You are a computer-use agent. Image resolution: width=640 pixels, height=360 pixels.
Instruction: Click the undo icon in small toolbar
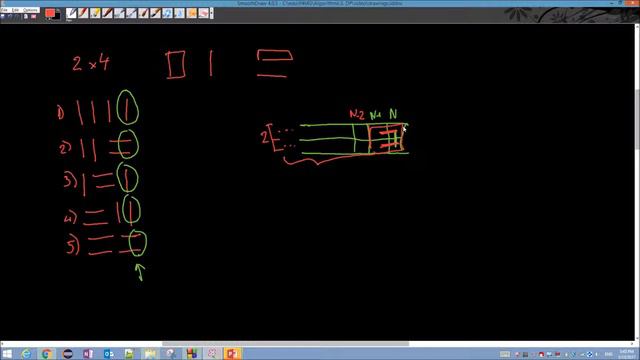click(x=10, y=16)
